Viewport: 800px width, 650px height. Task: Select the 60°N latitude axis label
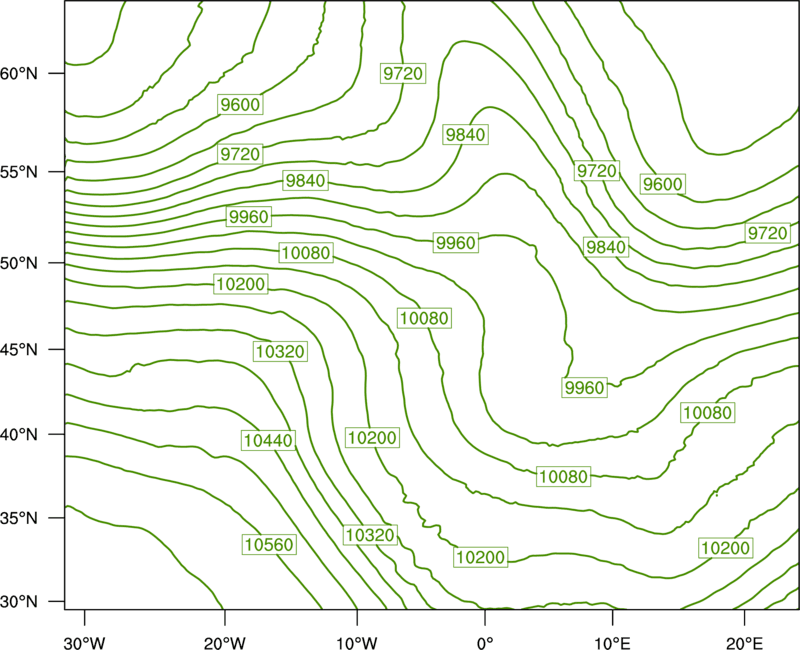point(19,73)
